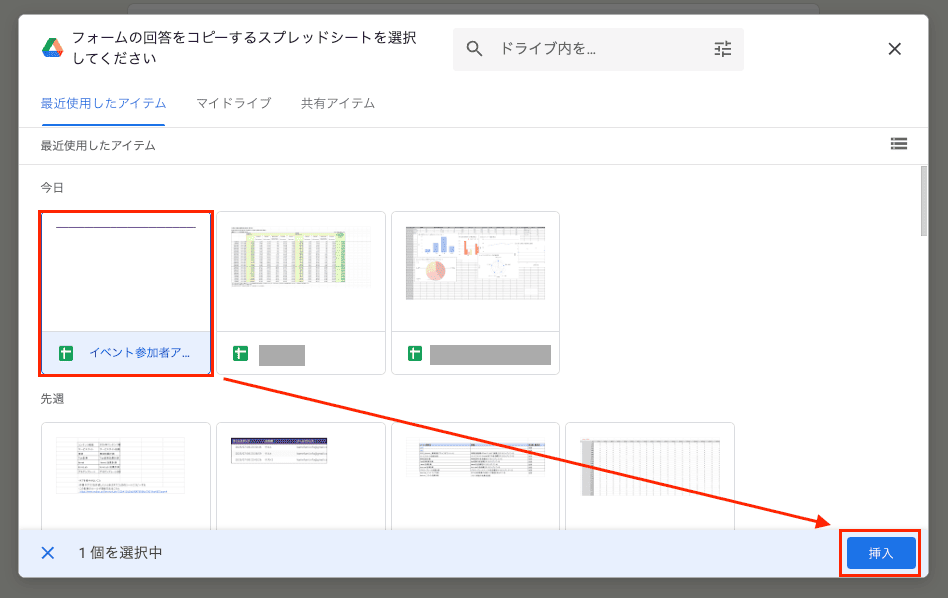
Task: Open the 最近使用したアイテム tab
Action: pos(103,103)
